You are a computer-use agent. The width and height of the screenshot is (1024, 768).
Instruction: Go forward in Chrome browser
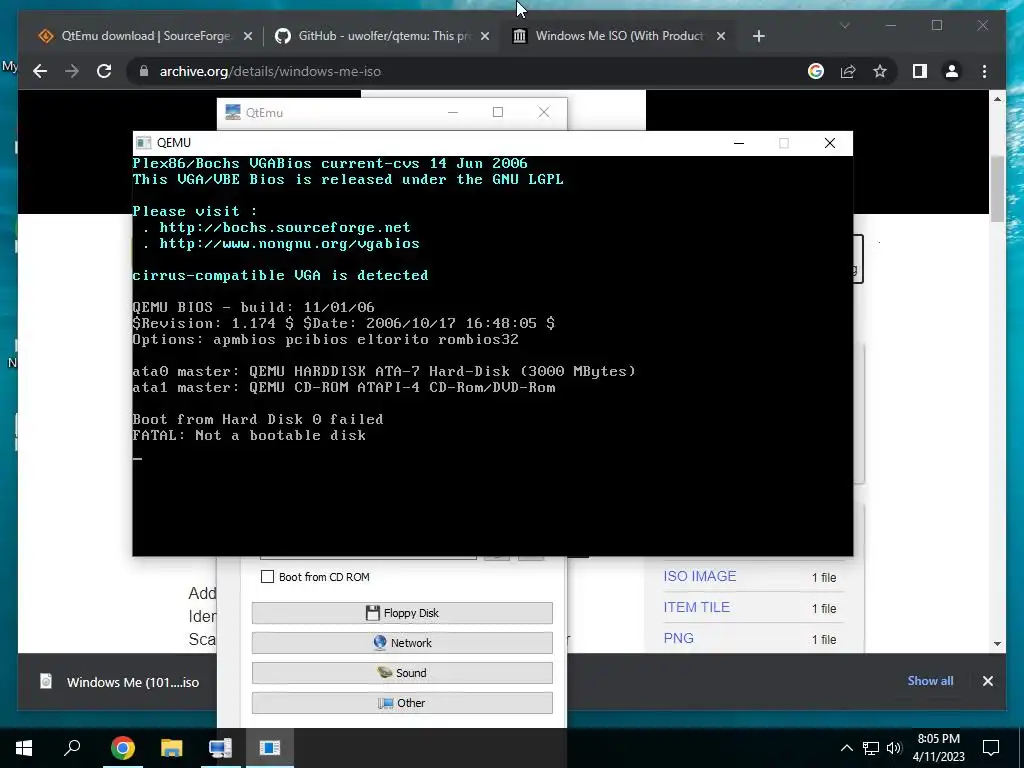(72, 71)
